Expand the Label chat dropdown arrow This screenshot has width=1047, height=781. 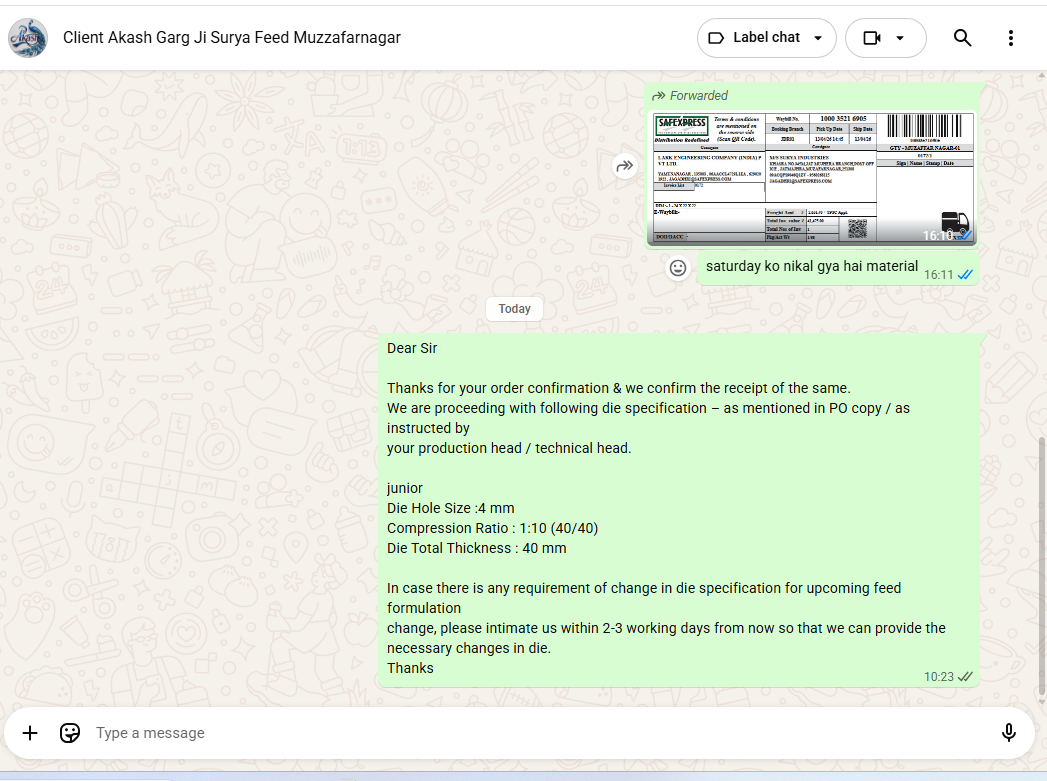818,38
